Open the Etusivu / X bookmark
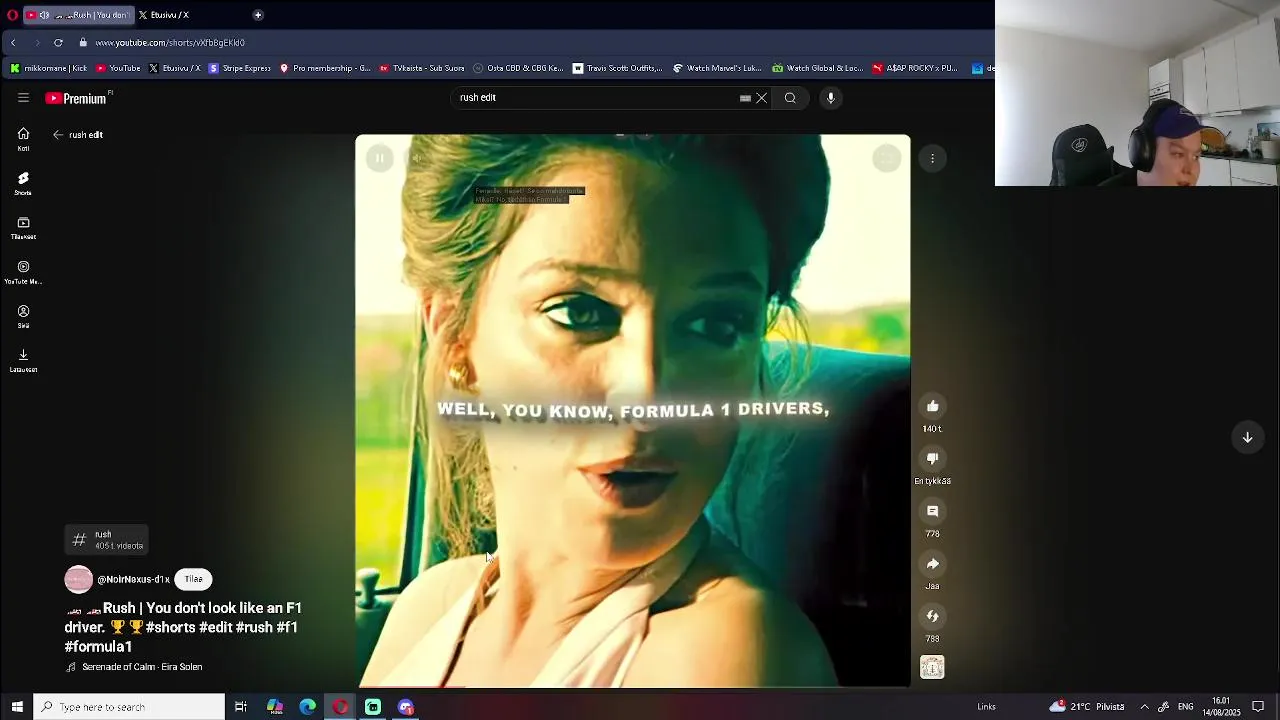This screenshot has height=720, width=1280. pos(174,68)
